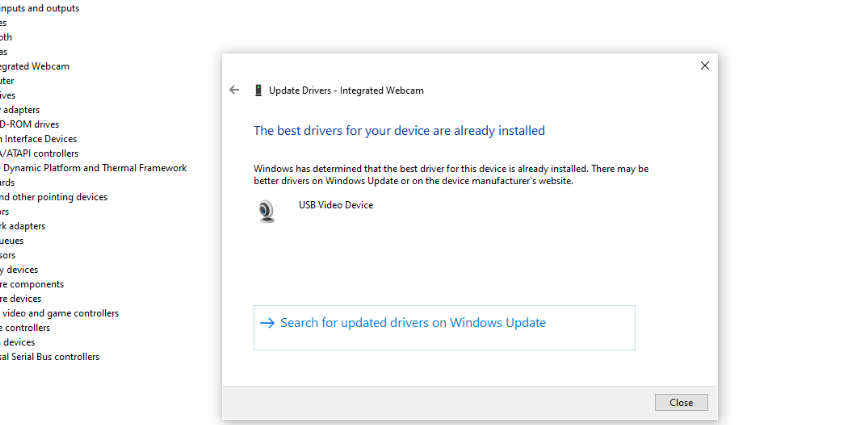This screenshot has width=855, height=425.
Task: Select the 'ards' tree row
Action: pyautogui.click(x=8, y=182)
